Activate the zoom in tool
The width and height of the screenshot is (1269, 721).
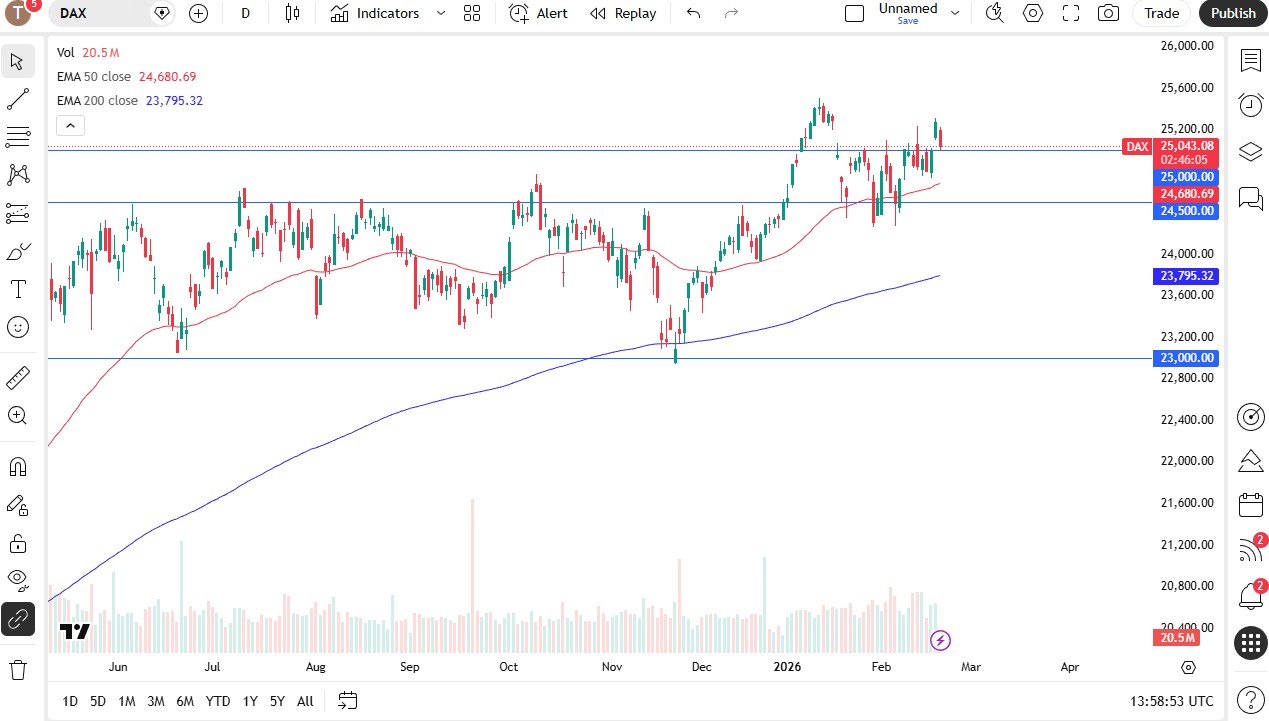tap(17, 416)
